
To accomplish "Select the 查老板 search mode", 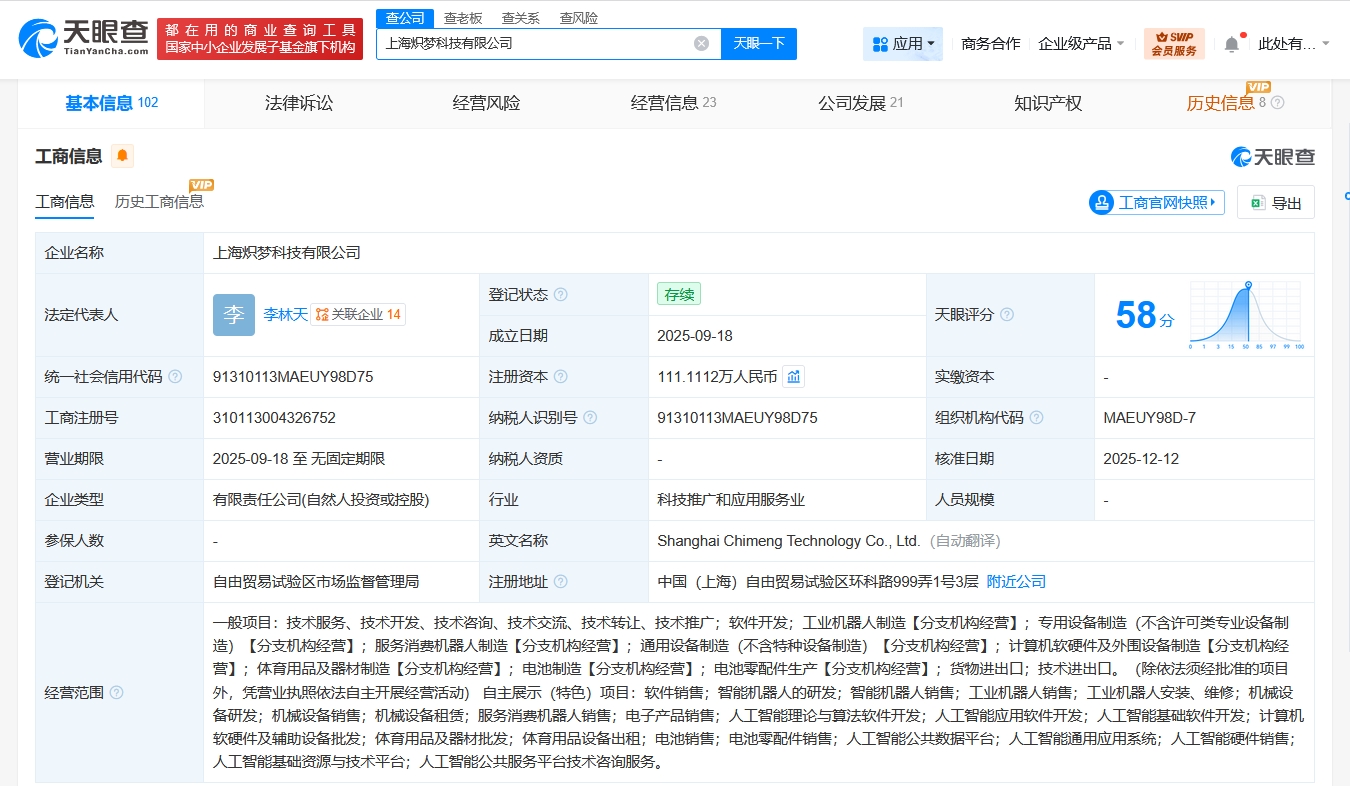I will [463, 18].
